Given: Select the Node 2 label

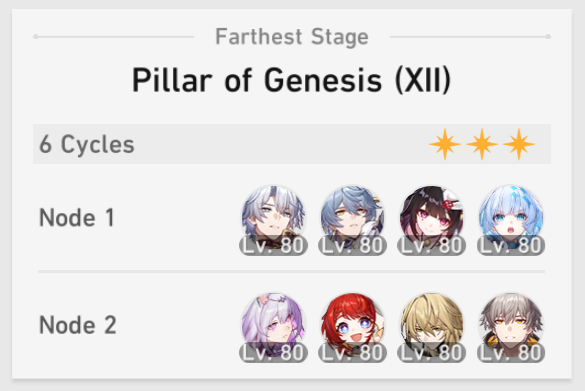Looking at the screenshot, I should pyautogui.click(x=78, y=325).
